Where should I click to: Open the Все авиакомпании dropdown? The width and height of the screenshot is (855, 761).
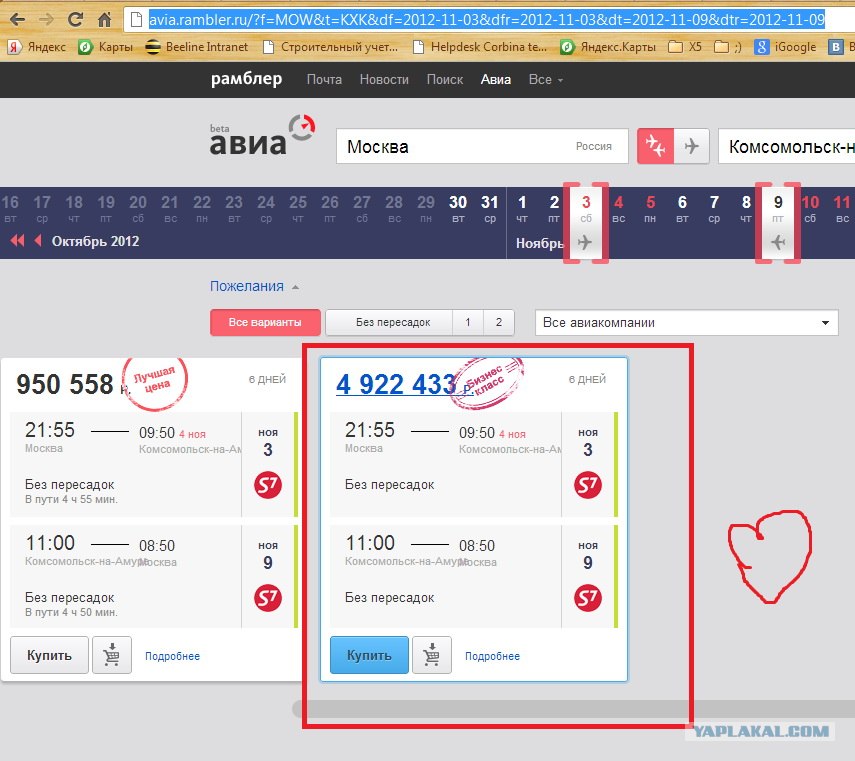(x=687, y=323)
